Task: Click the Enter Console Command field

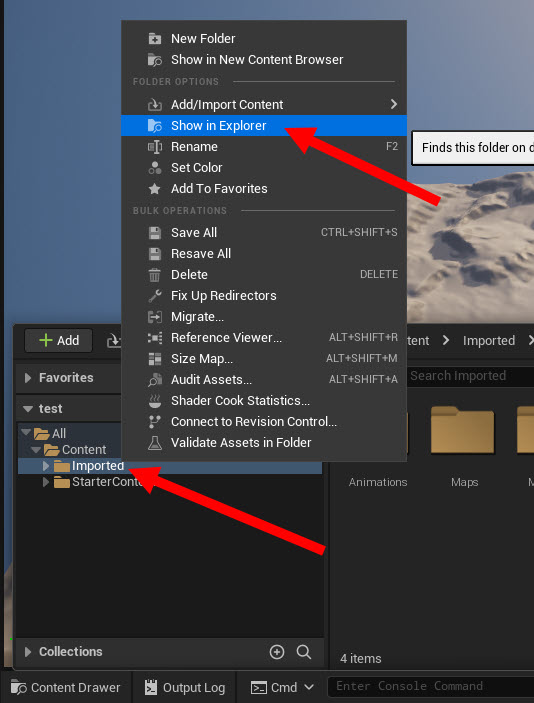Action: (x=432, y=686)
